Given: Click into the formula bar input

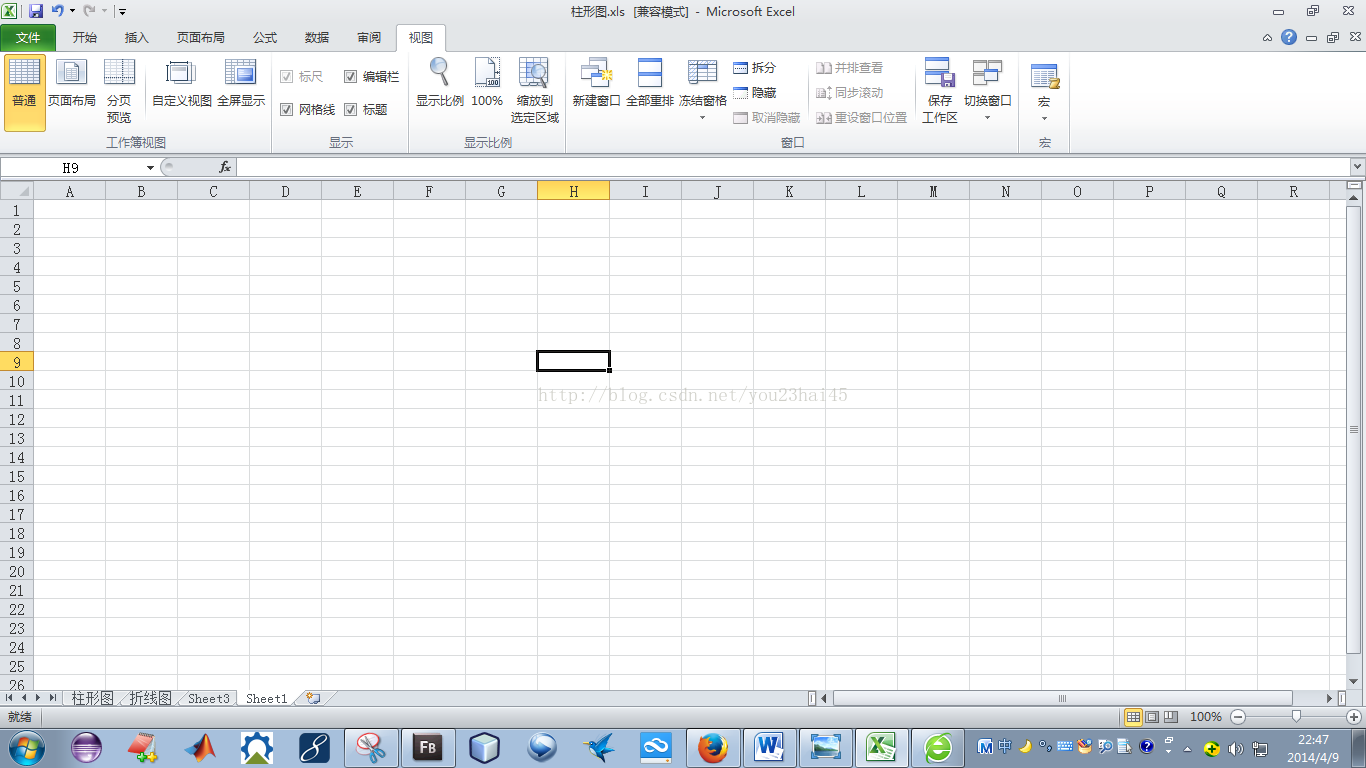Looking at the screenshot, I should point(793,168).
